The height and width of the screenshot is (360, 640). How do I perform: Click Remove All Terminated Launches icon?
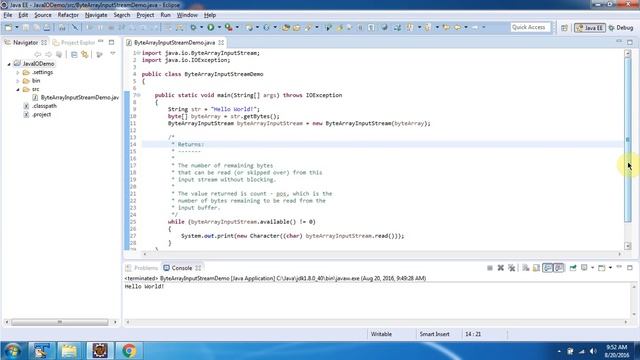tap(511, 268)
